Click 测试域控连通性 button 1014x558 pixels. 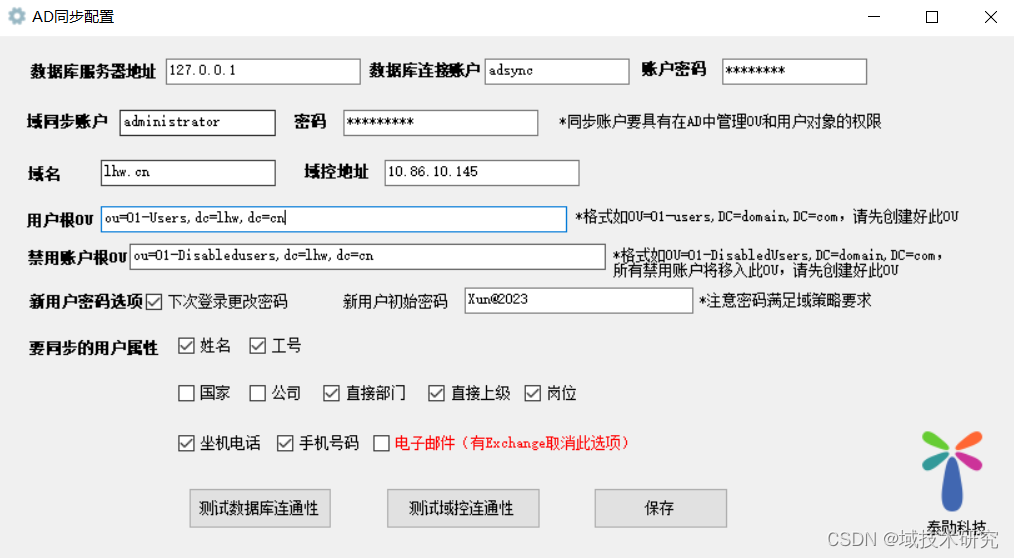pos(463,508)
